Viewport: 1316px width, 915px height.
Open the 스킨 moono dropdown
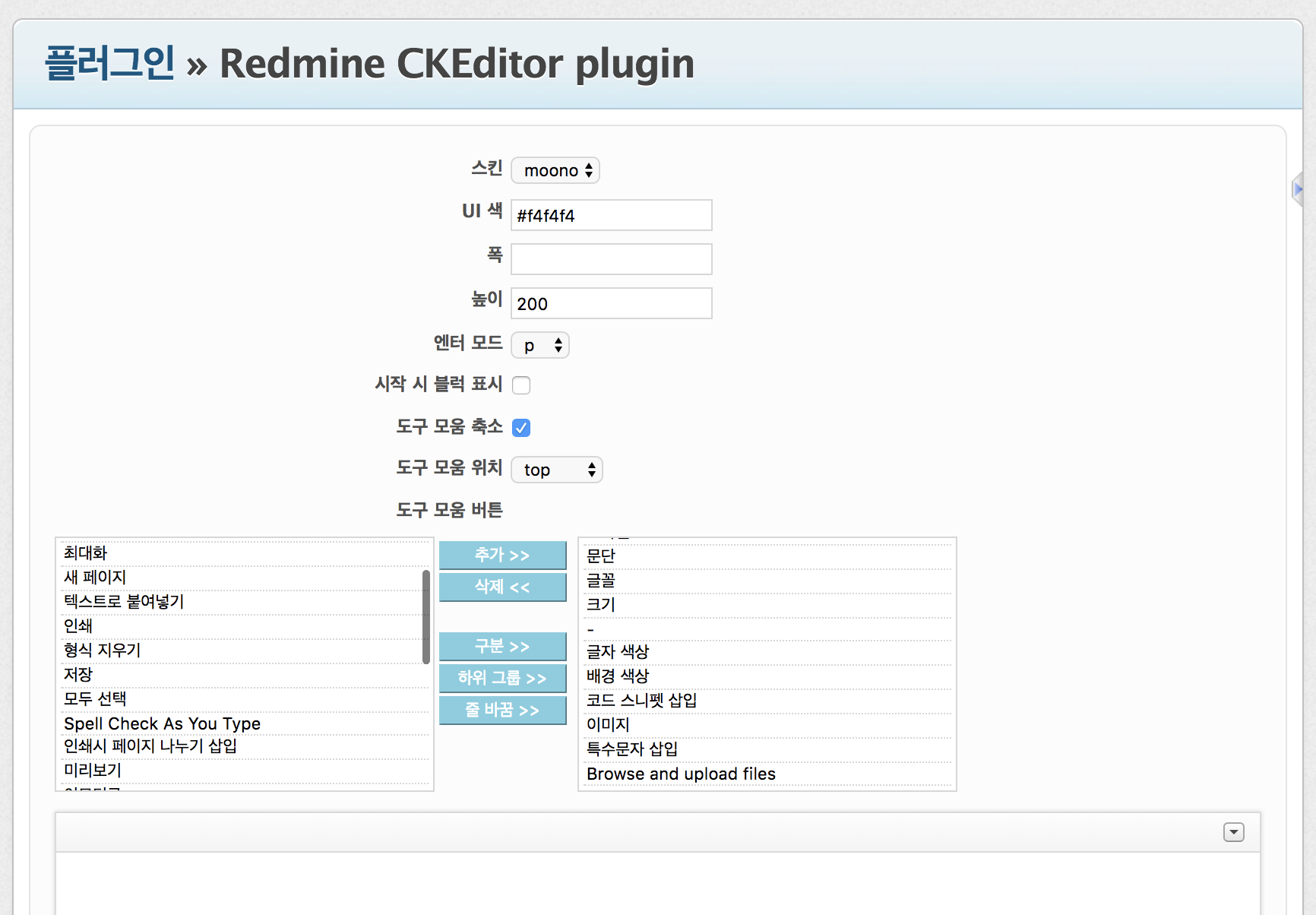coord(555,170)
